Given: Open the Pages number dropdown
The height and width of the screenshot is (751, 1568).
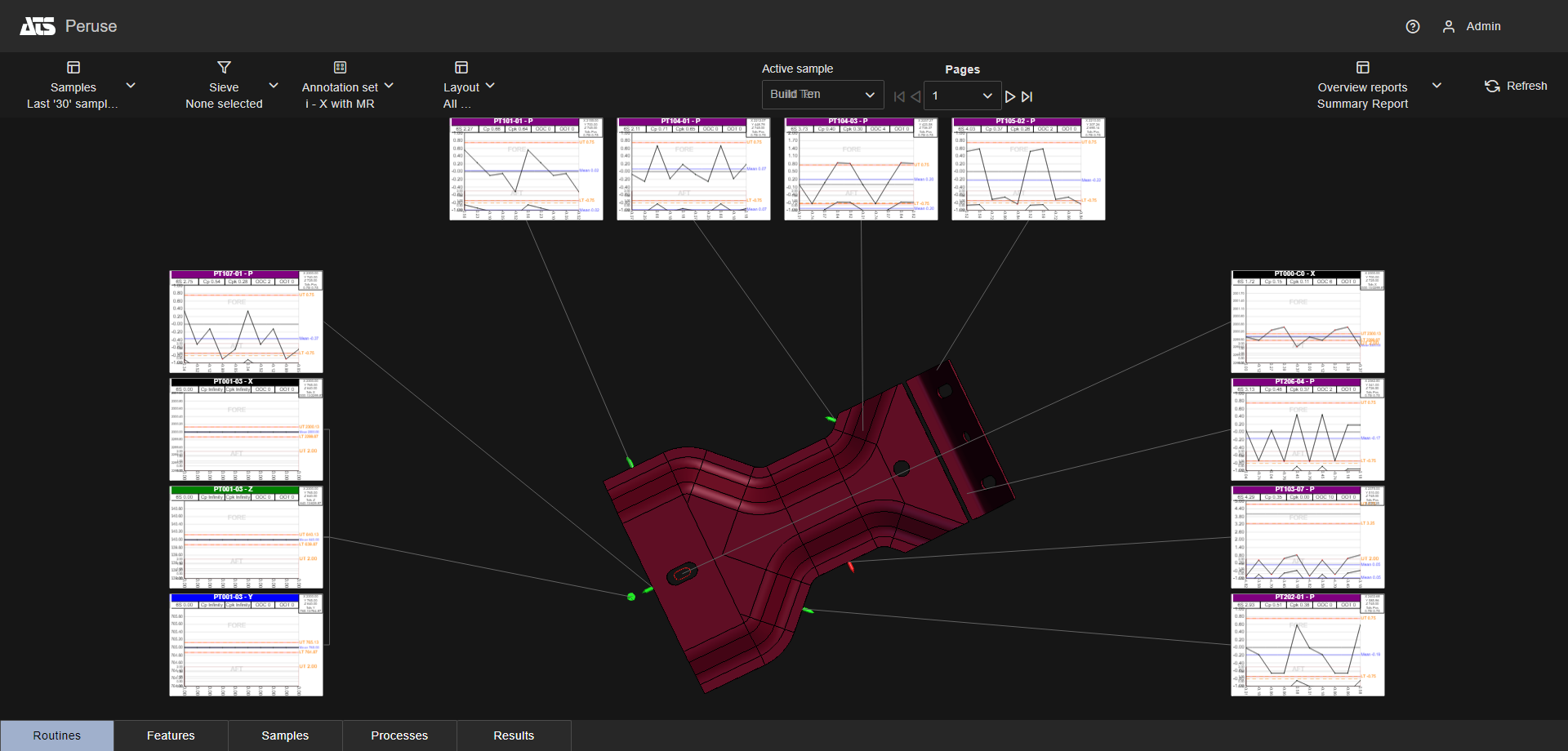Looking at the screenshot, I should coord(962,96).
